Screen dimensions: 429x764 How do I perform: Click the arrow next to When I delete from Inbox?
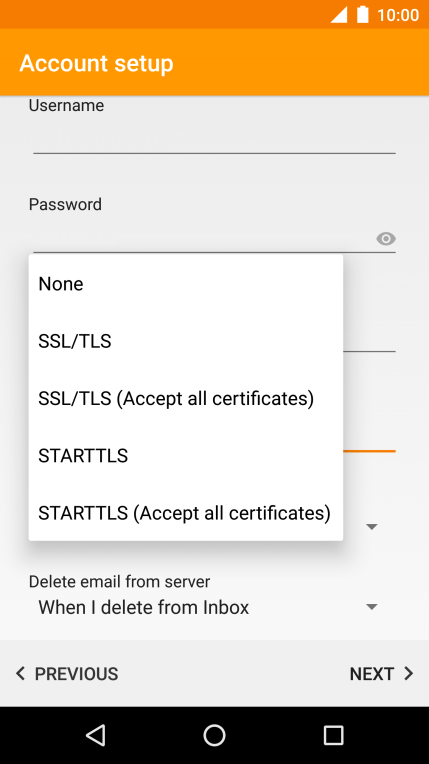tap(371, 607)
